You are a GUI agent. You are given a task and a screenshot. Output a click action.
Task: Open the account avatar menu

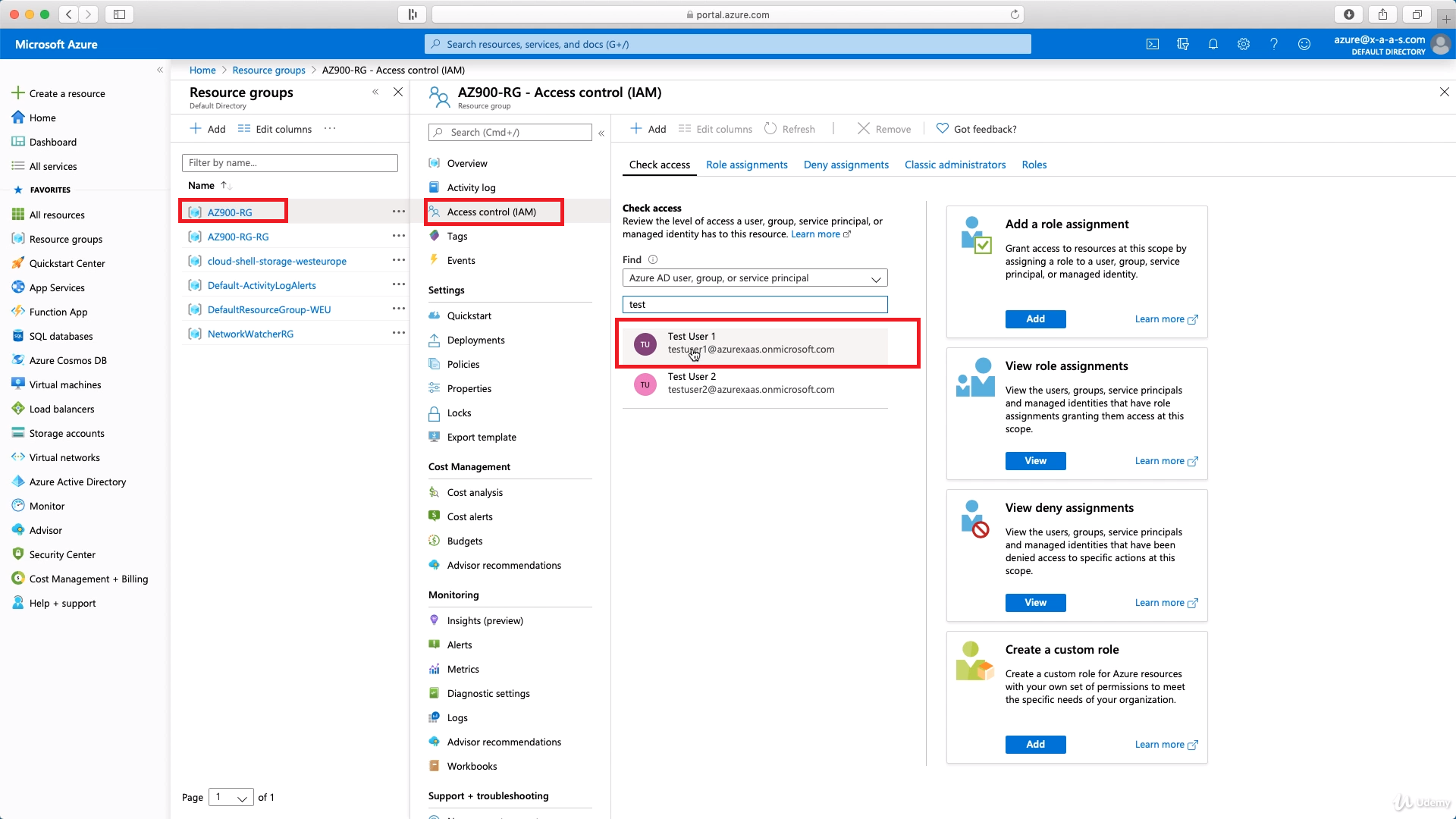coord(1440,45)
